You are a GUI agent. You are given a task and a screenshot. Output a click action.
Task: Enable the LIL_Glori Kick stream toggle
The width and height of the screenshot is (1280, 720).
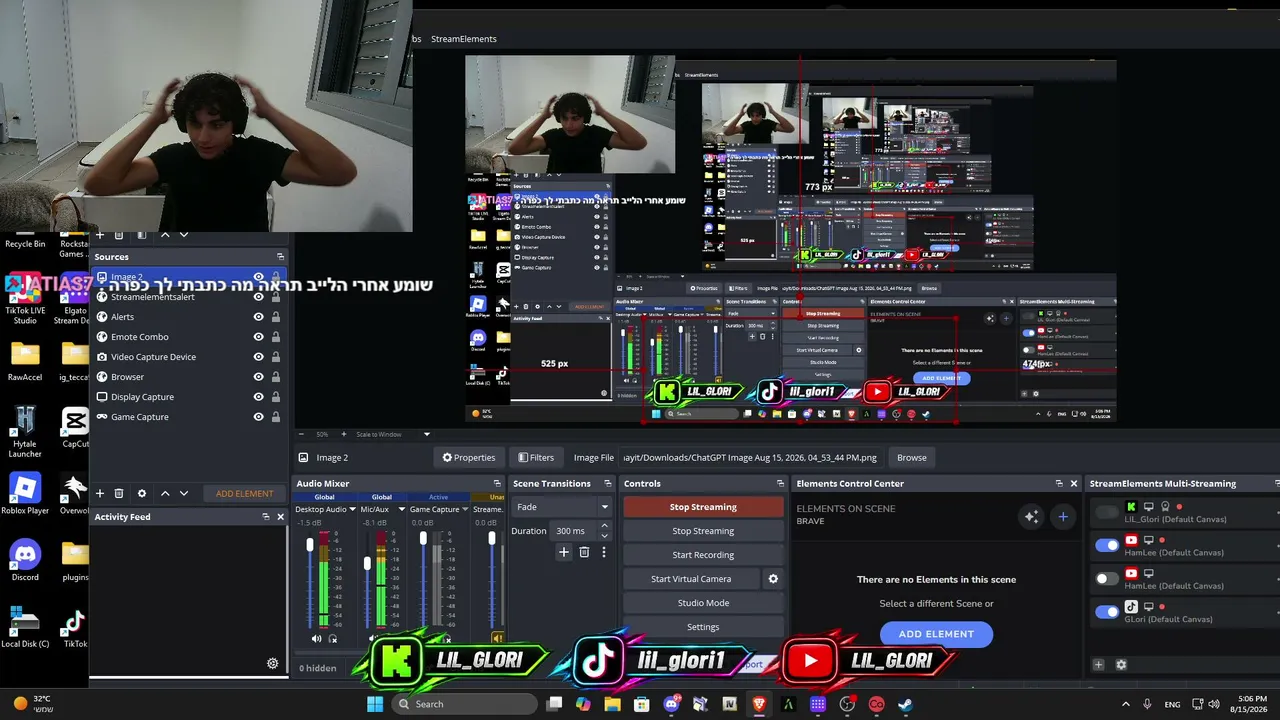point(1107,513)
